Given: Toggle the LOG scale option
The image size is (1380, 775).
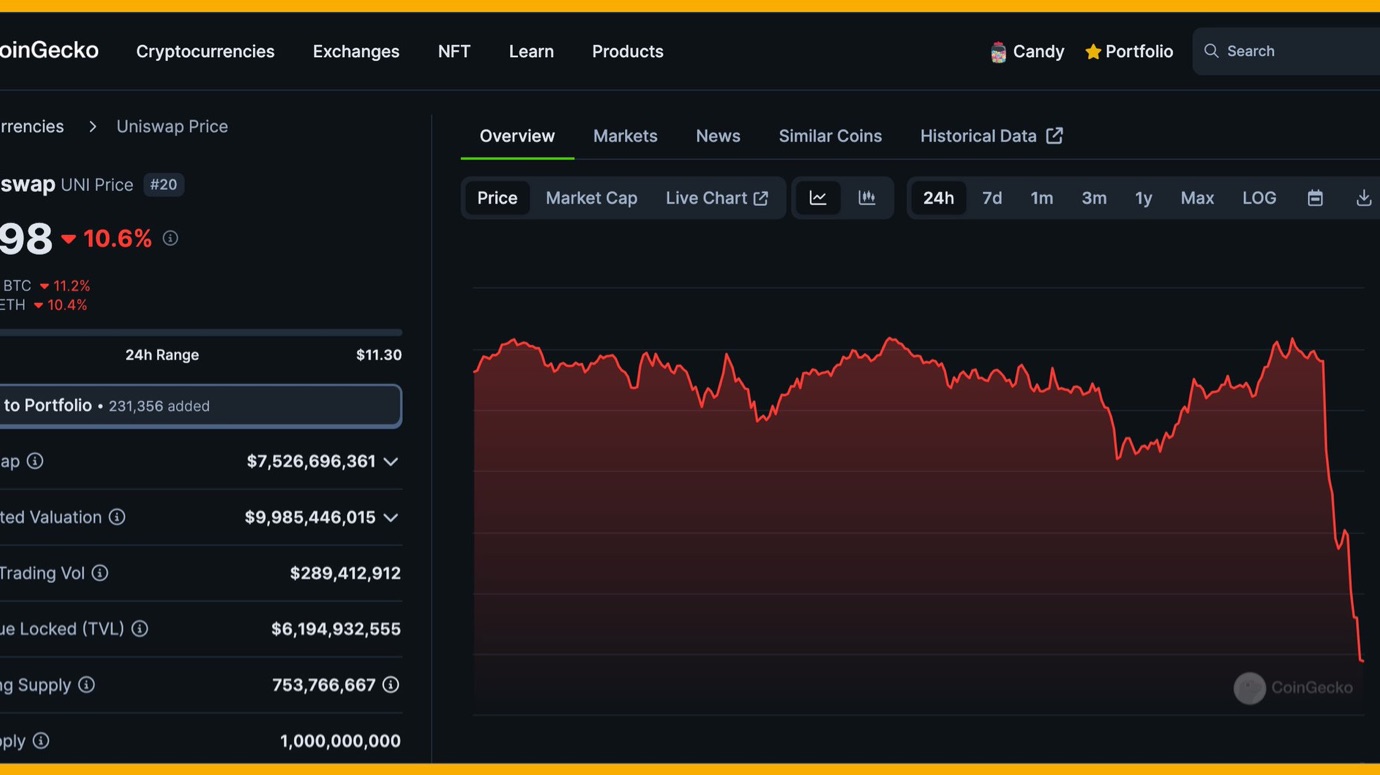Looking at the screenshot, I should click(1259, 198).
